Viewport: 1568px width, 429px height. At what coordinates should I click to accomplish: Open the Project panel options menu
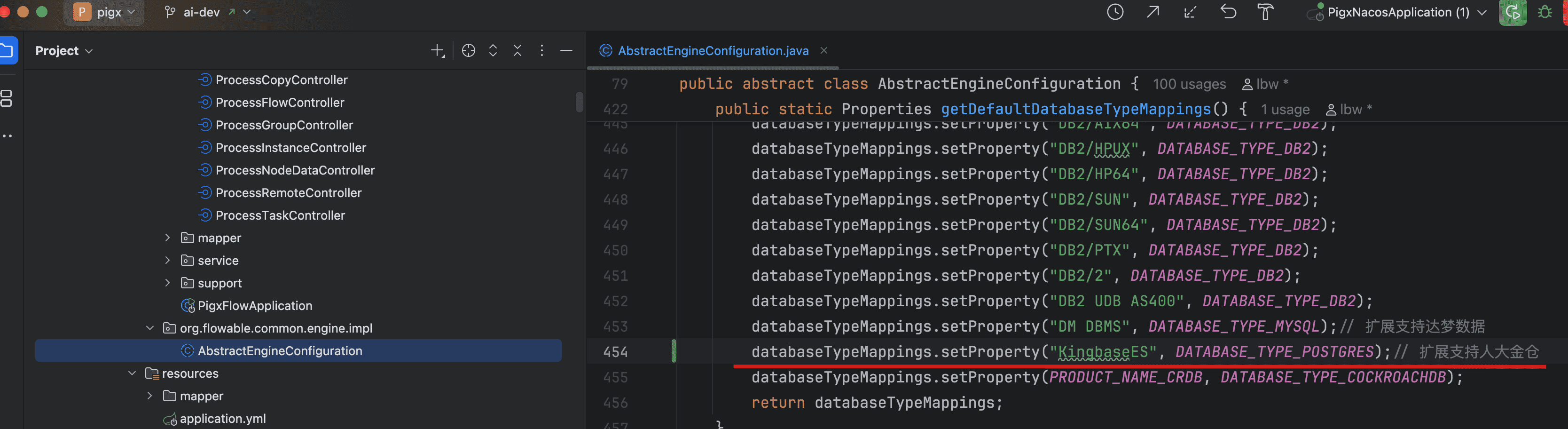[542, 51]
